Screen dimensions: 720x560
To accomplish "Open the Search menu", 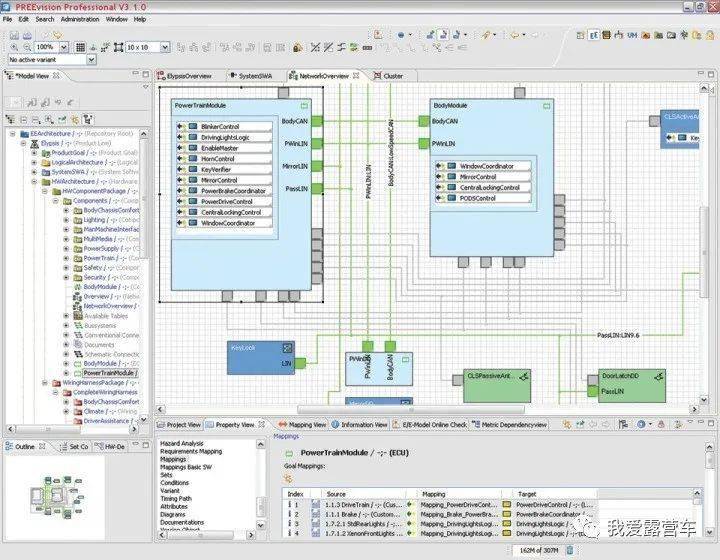I will click(45, 19).
